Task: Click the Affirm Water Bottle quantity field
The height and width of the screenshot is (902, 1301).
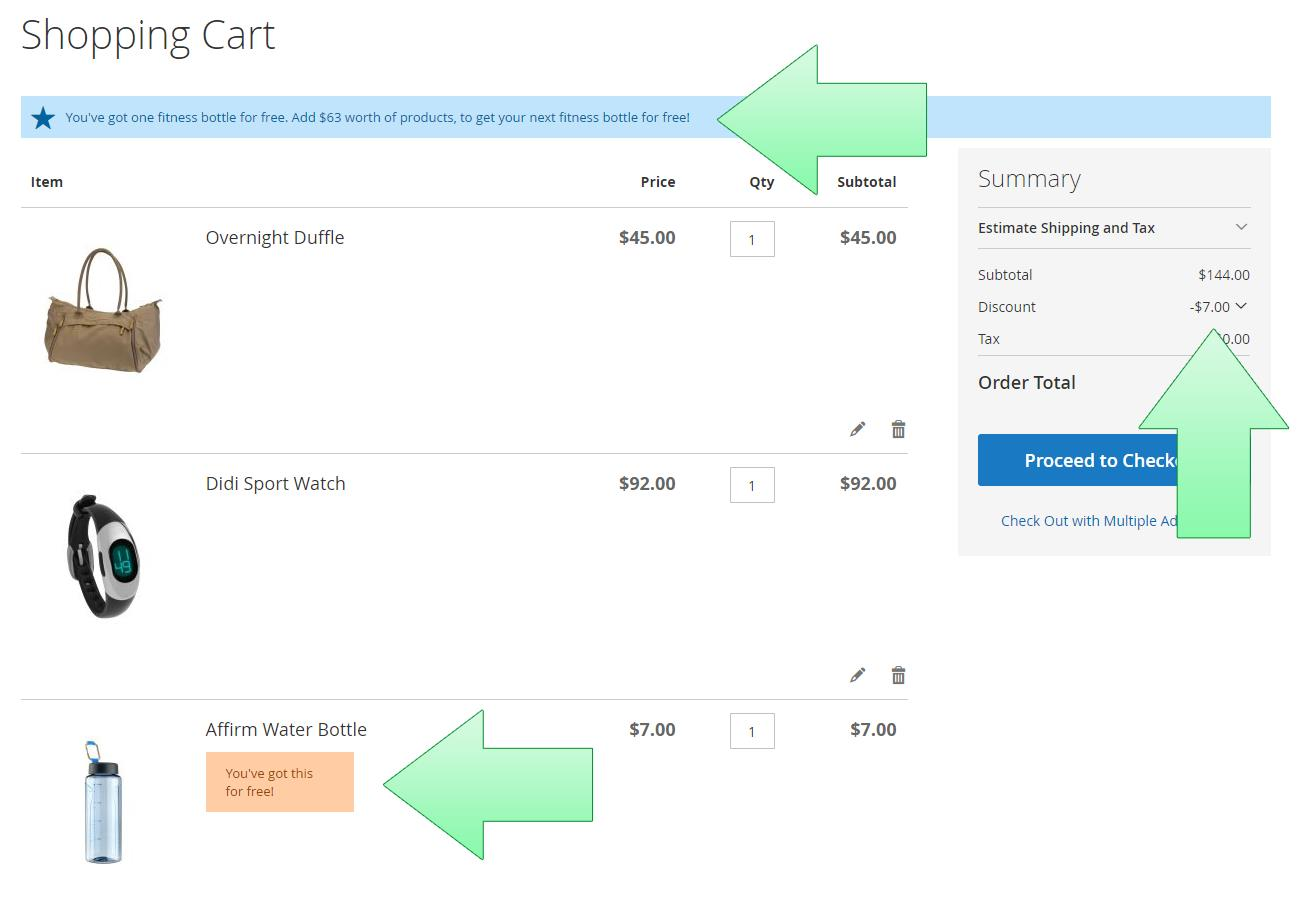Action: 752,731
